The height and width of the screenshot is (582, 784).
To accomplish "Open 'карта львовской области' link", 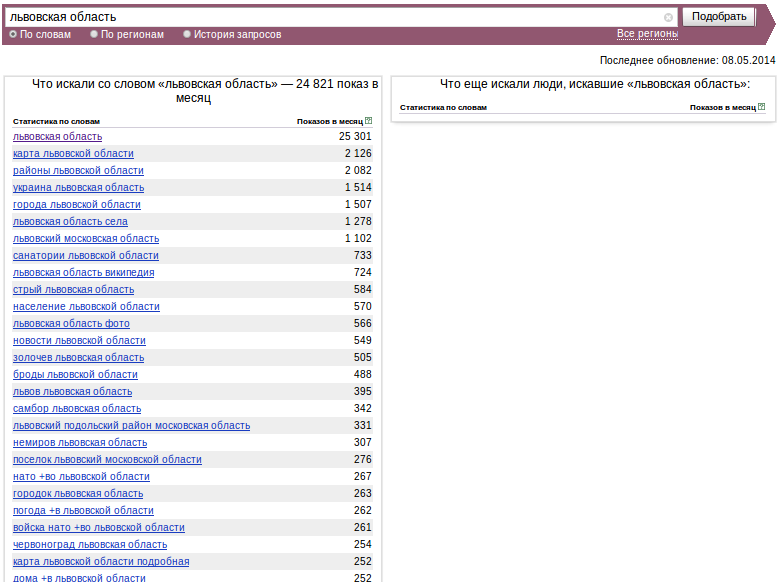I will (x=74, y=154).
